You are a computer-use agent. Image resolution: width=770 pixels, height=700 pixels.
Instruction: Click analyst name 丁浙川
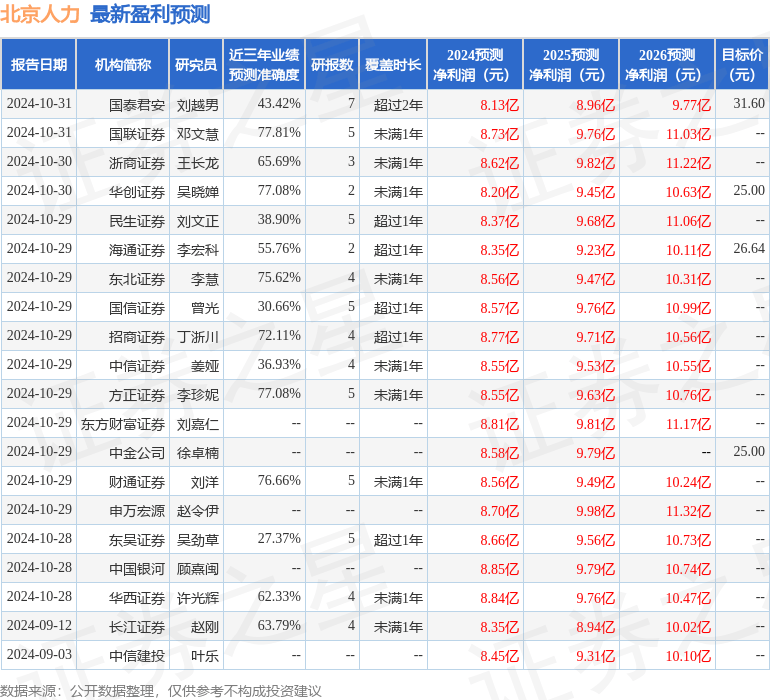[198, 337]
